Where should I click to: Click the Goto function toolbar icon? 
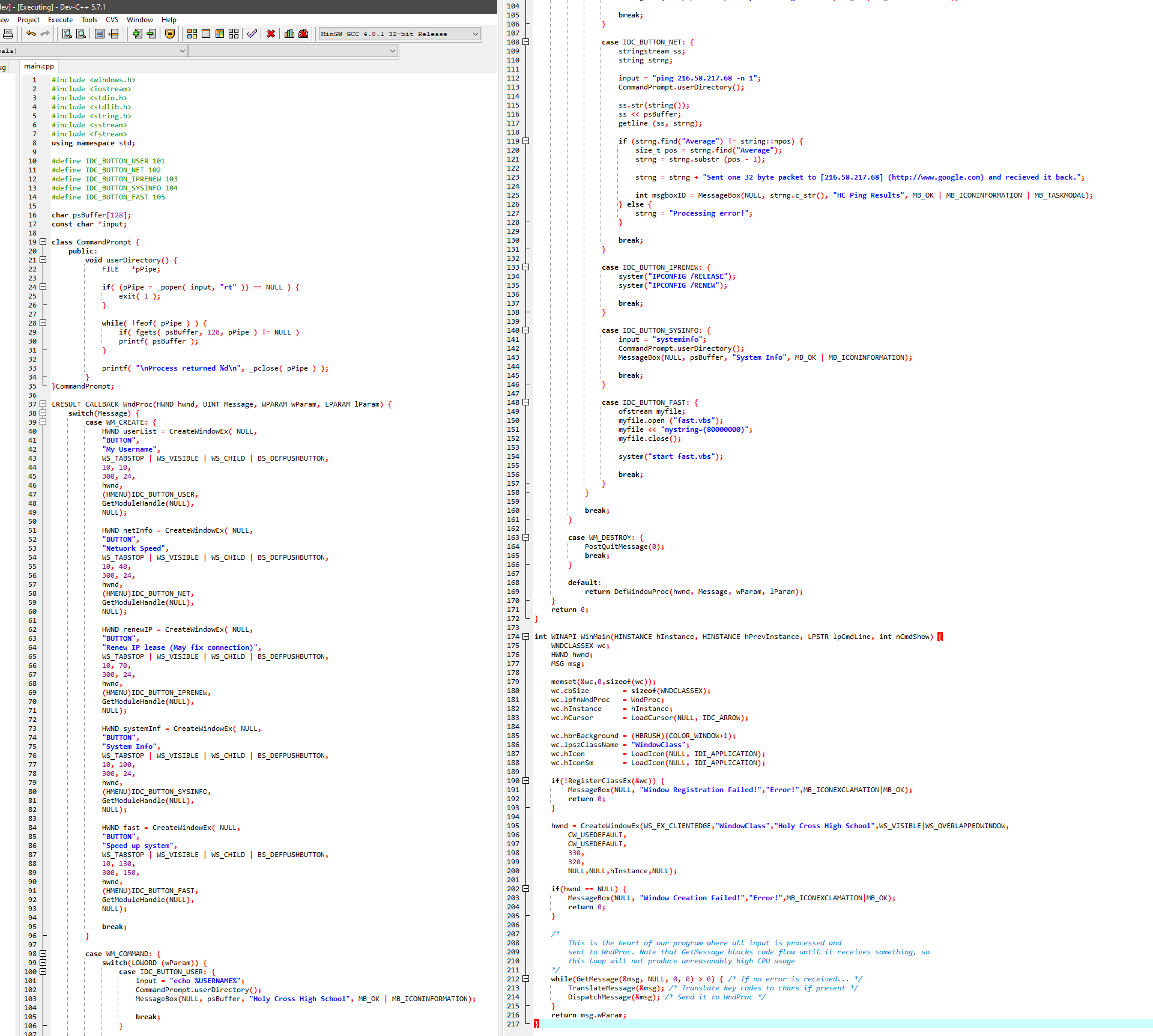click(x=100, y=34)
